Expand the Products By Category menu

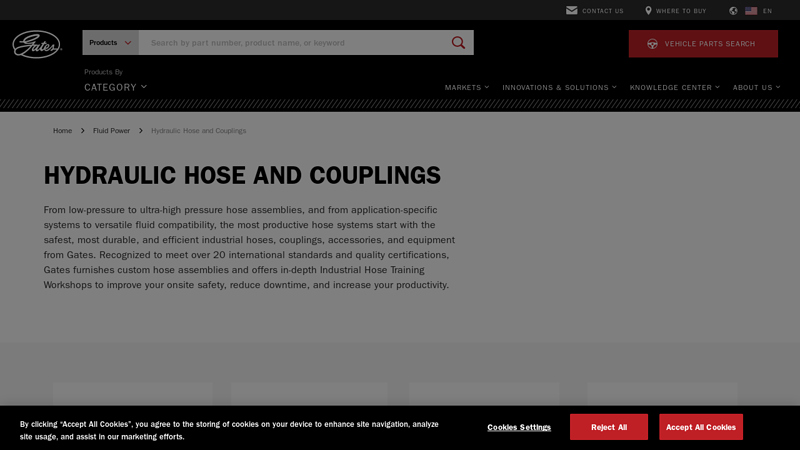115,87
